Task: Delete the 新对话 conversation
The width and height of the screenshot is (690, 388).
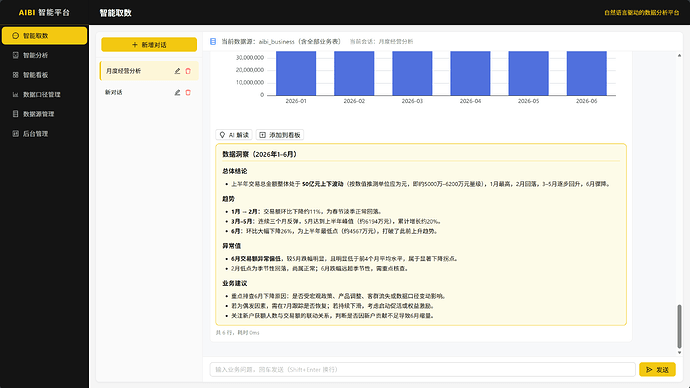Action: pos(188,92)
